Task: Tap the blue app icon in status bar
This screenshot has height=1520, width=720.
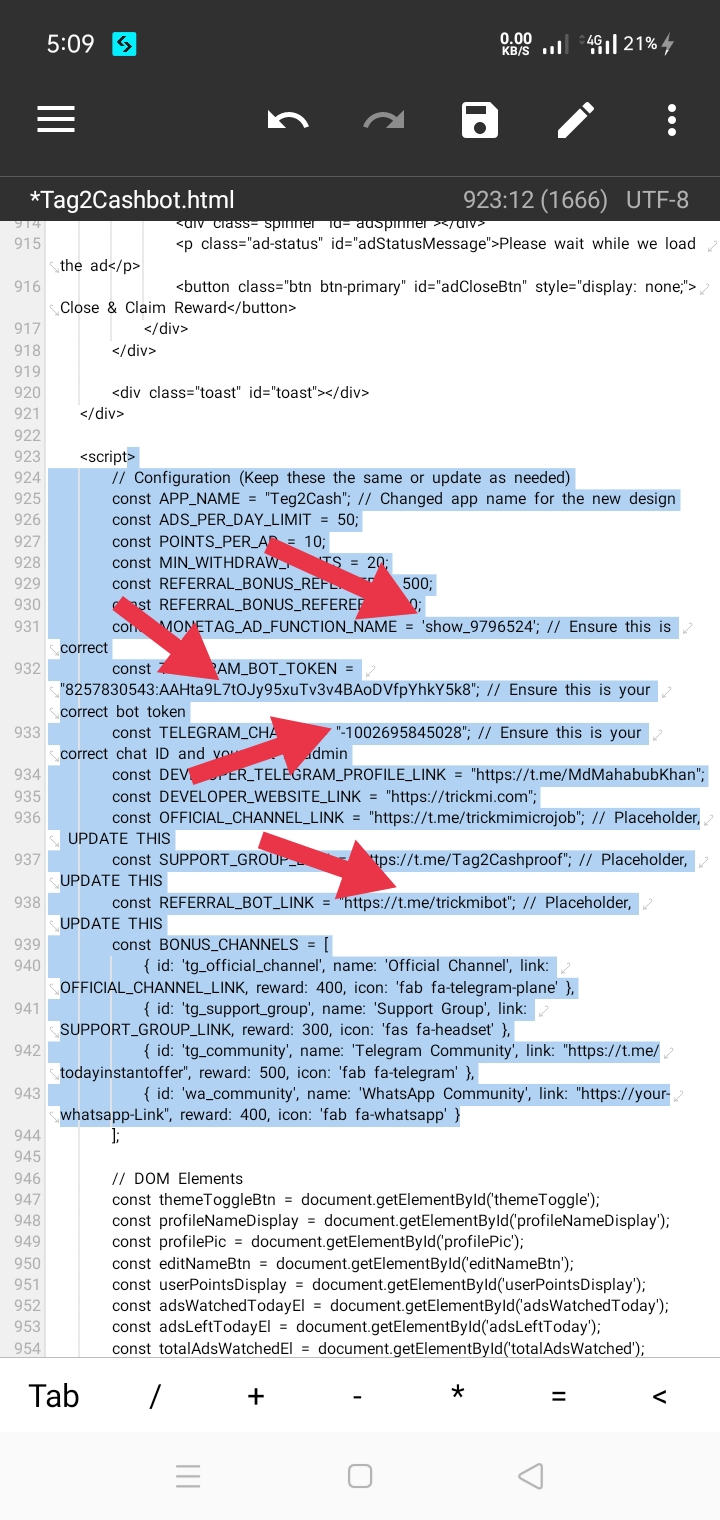Action: point(124,44)
